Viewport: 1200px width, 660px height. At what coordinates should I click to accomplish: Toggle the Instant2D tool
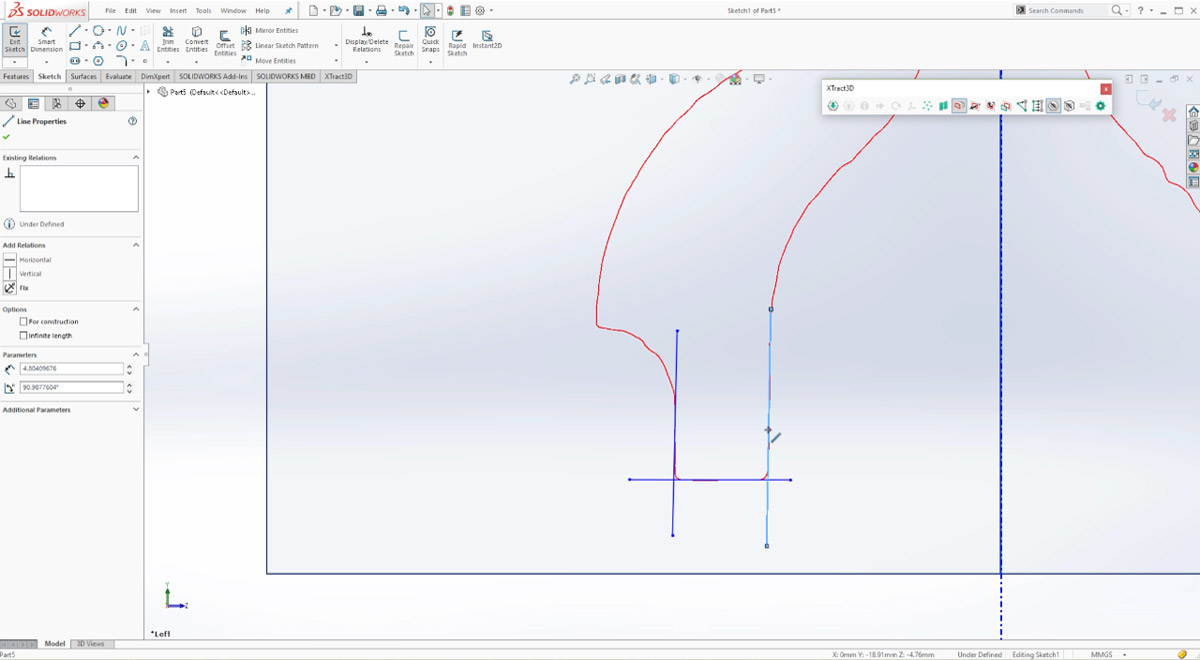487,40
